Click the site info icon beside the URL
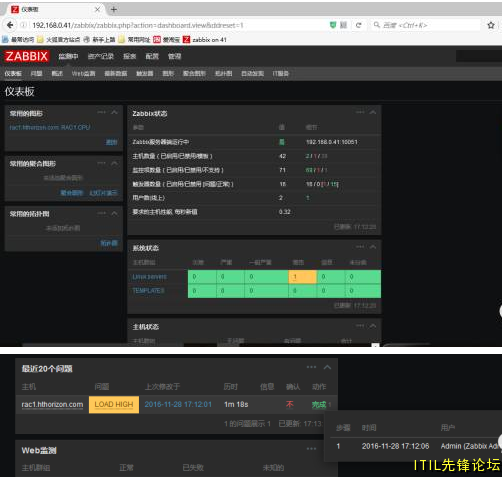Viewport: 502px width, 477px height. tap(24, 25)
